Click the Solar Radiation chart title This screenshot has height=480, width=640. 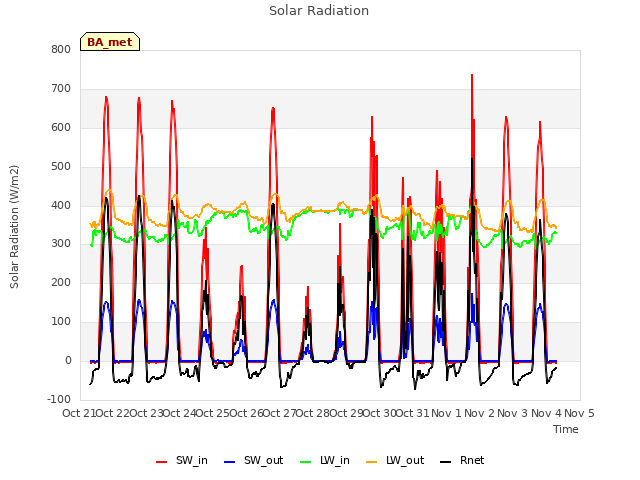click(319, 11)
